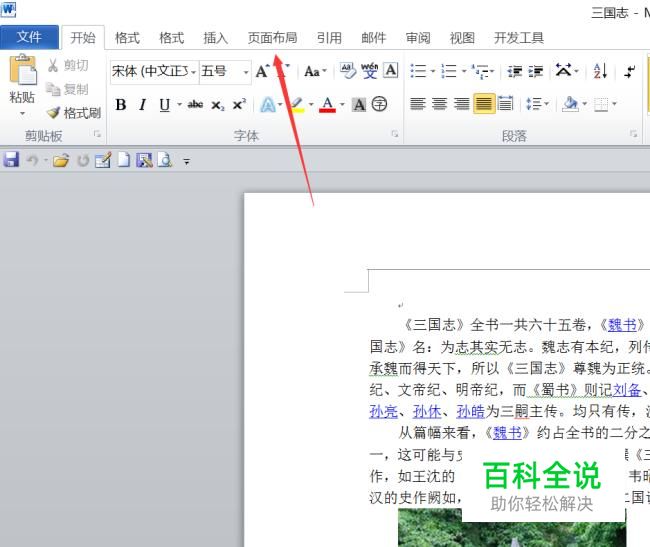Switch to 审阅 Review tab
Image resolution: width=650 pixels, height=547 pixels.
[418, 38]
